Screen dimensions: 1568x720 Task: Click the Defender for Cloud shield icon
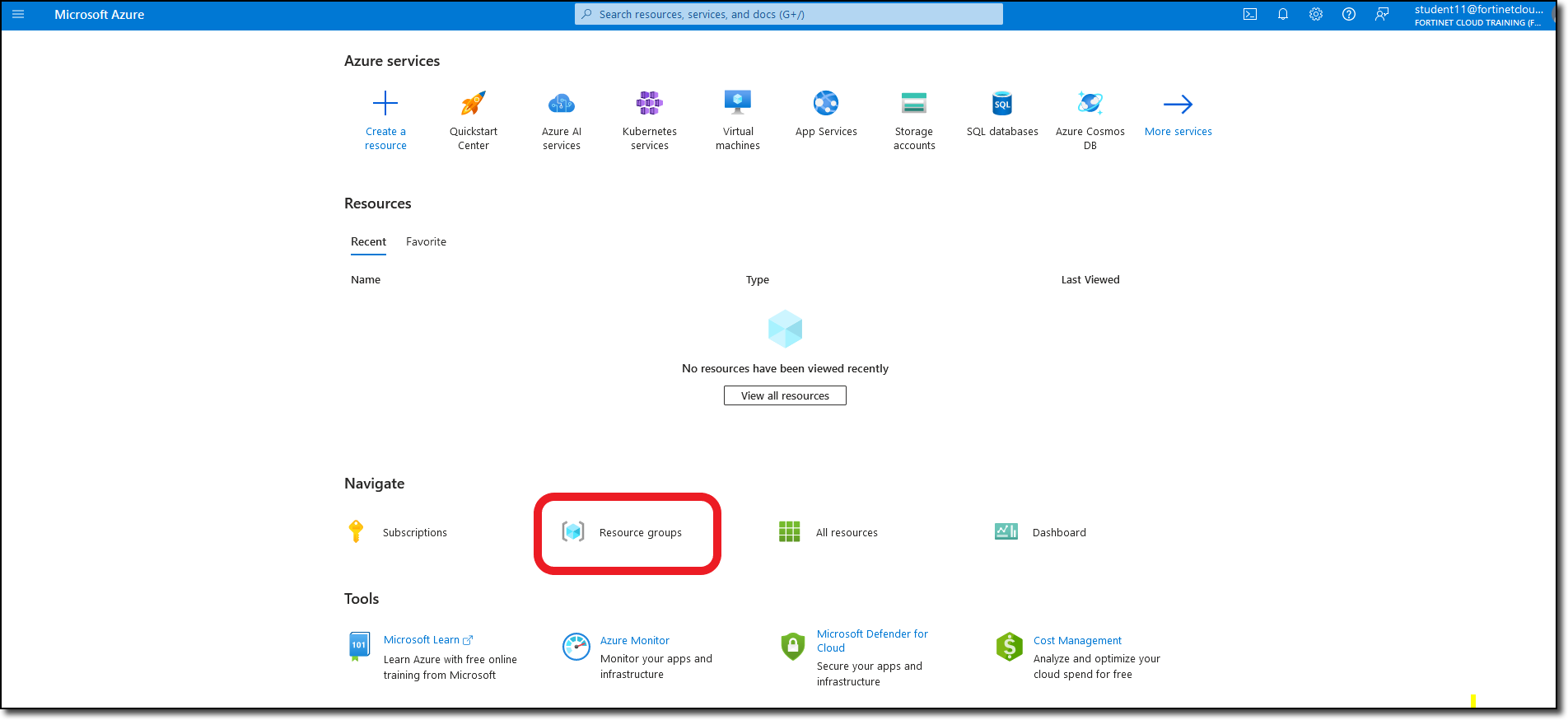(792, 647)
